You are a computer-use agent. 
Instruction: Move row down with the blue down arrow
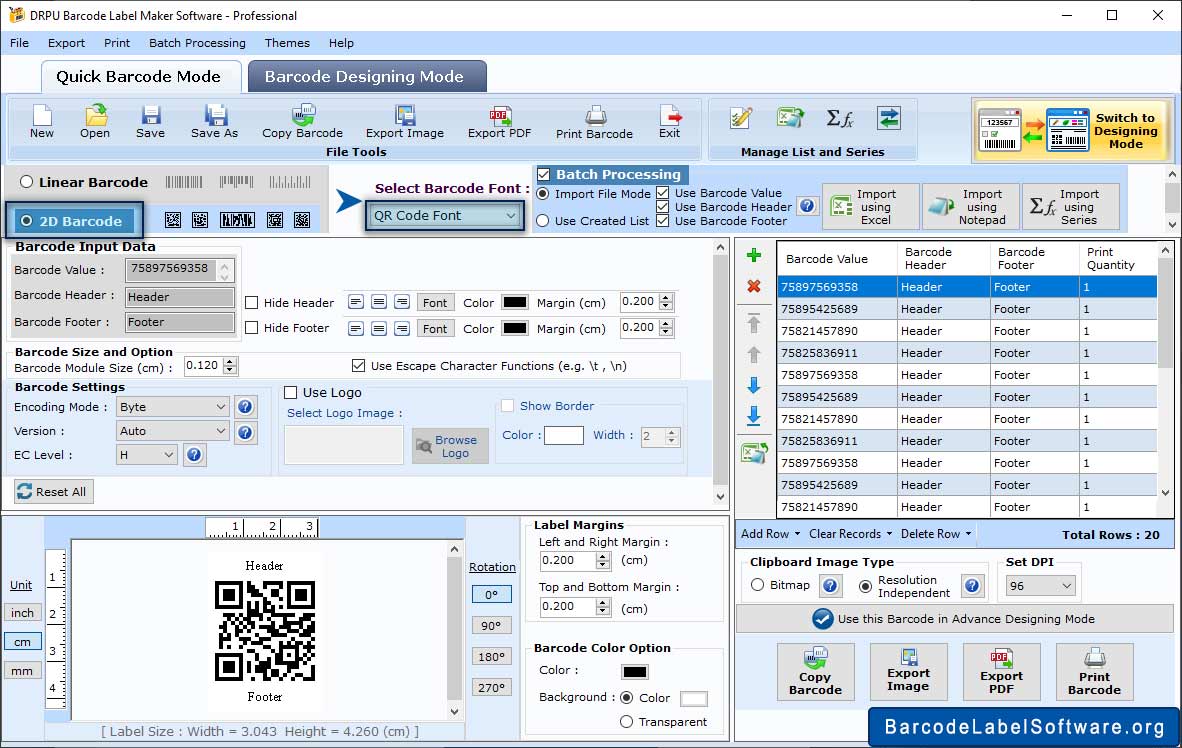click(753, 385)
